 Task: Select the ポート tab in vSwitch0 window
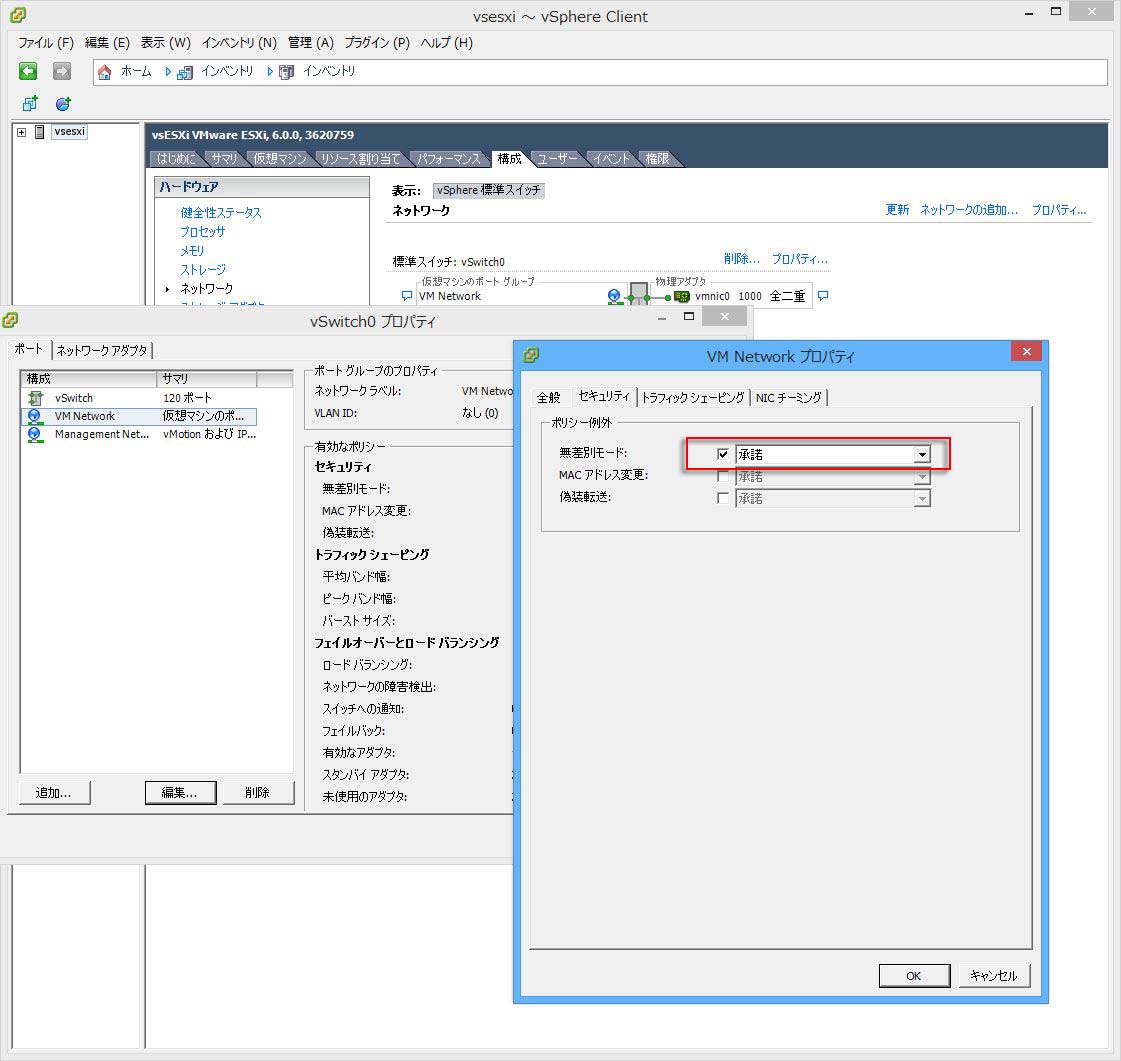[29, 349]
